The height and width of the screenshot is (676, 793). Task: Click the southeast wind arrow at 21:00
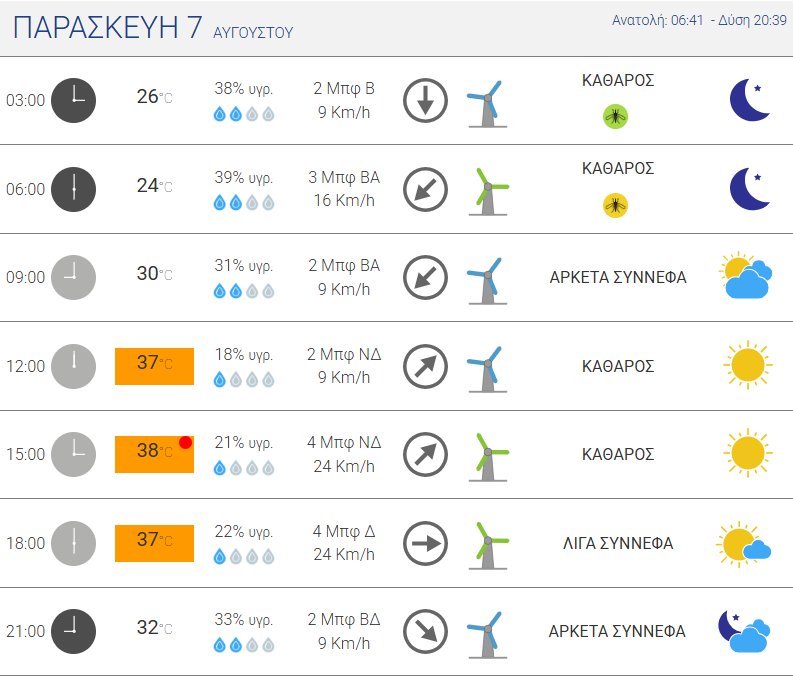[x=425, y=632]
